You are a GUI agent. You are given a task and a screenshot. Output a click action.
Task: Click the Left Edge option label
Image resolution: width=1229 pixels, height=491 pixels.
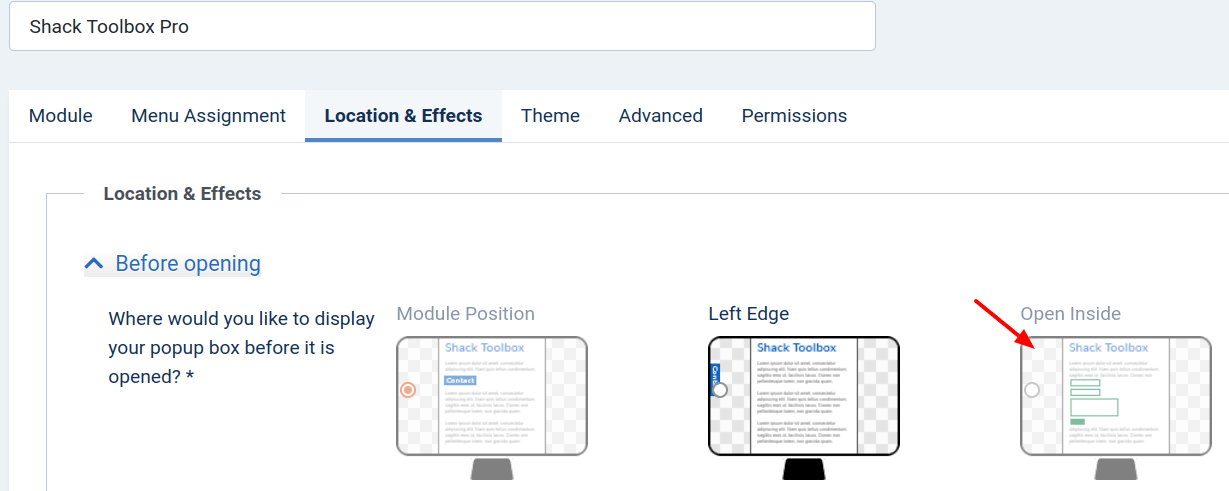(x=749, y=314)
